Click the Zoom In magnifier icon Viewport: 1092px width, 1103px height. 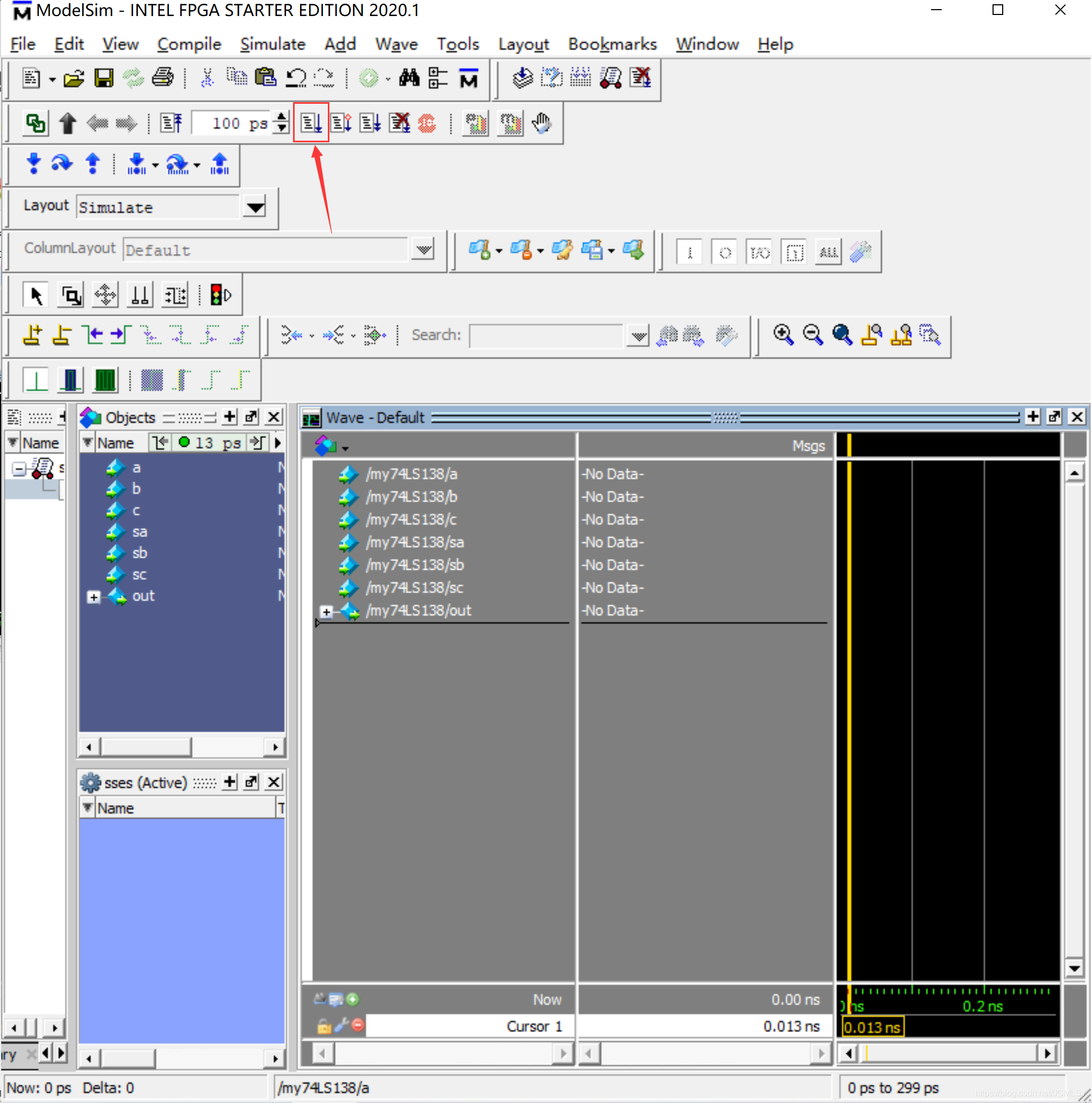(783, 334)
